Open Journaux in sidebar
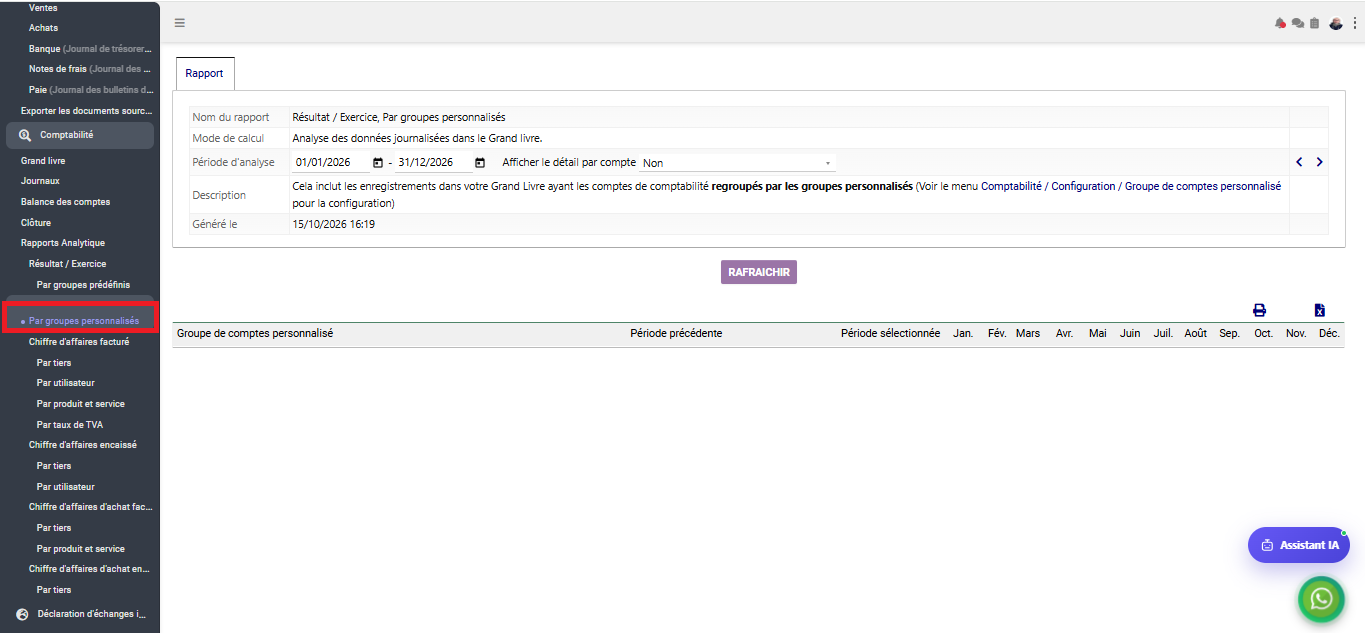 click(40, 181)
